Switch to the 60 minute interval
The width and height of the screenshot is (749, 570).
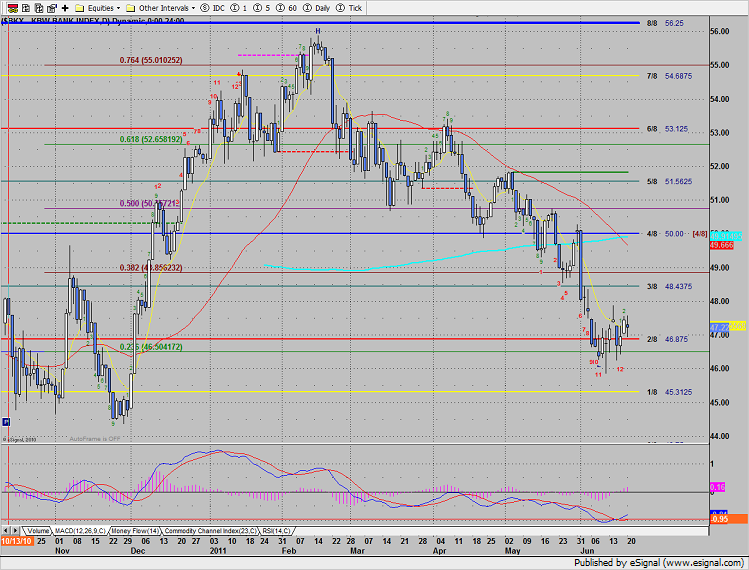287,8
